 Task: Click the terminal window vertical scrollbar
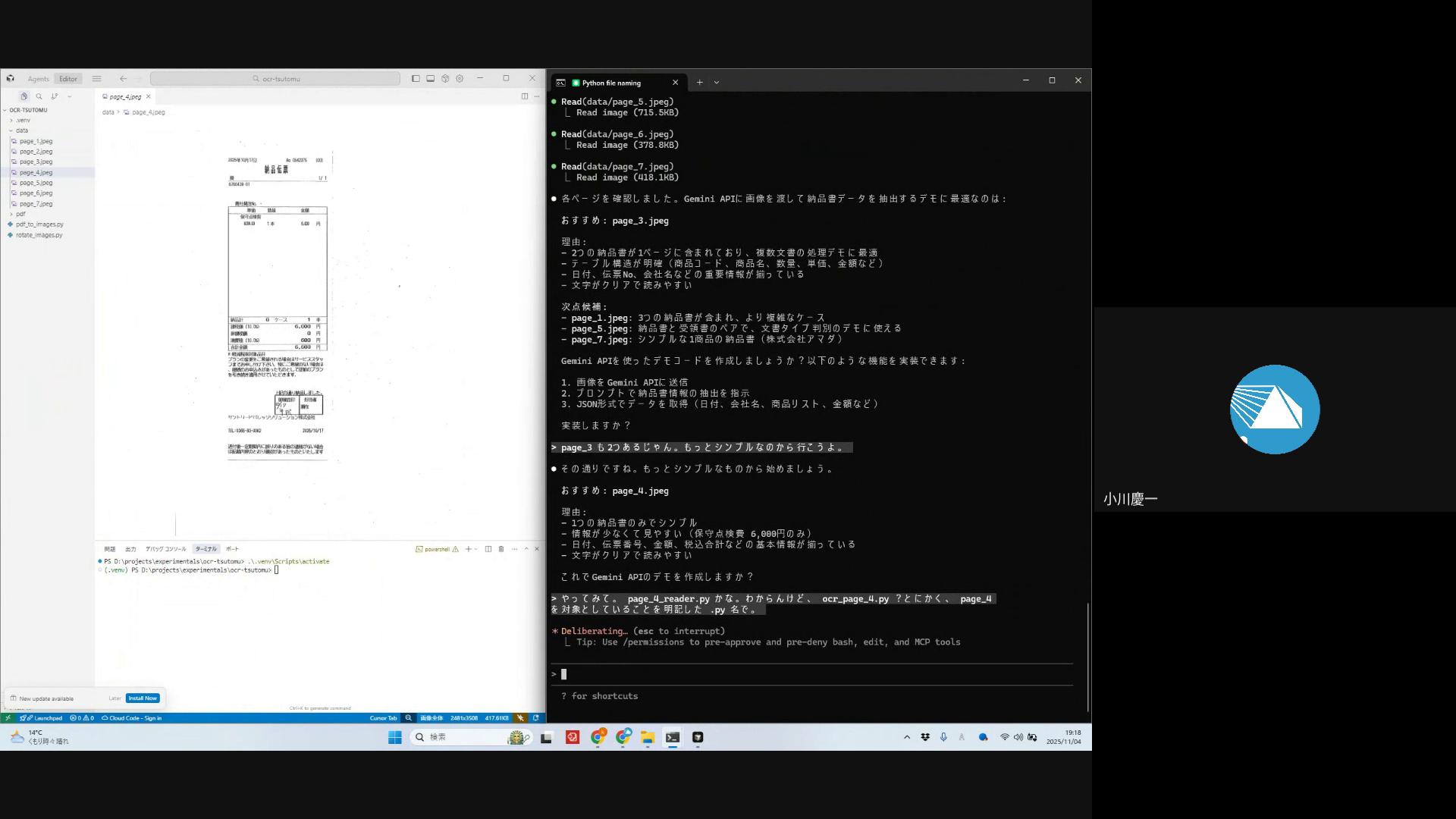point(1088,656)
